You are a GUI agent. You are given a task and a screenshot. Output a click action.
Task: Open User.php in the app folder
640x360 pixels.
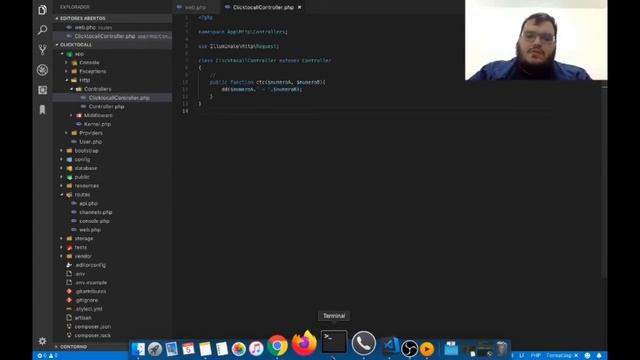[x=91, y=142]
